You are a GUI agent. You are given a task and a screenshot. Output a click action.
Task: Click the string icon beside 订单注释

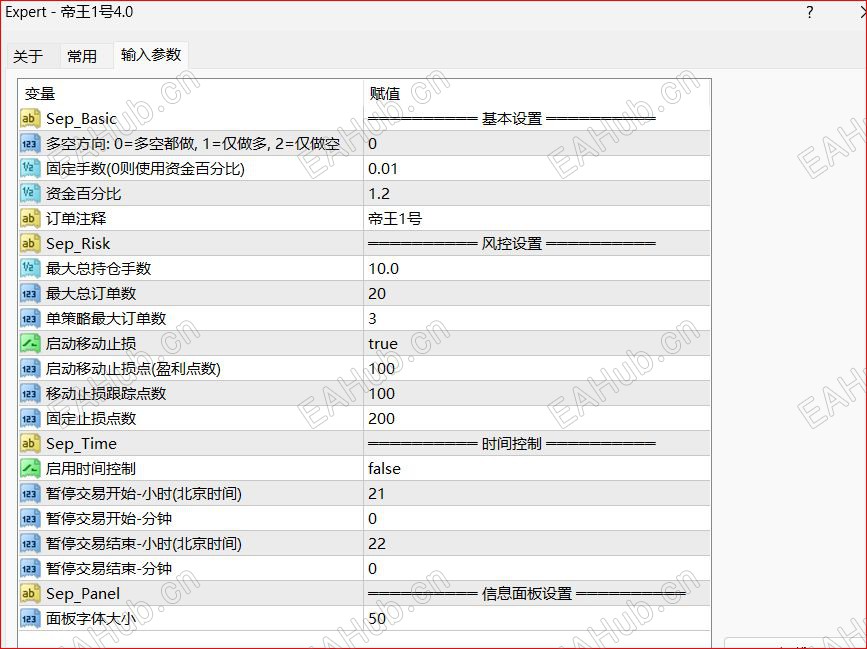coord(30,218)
